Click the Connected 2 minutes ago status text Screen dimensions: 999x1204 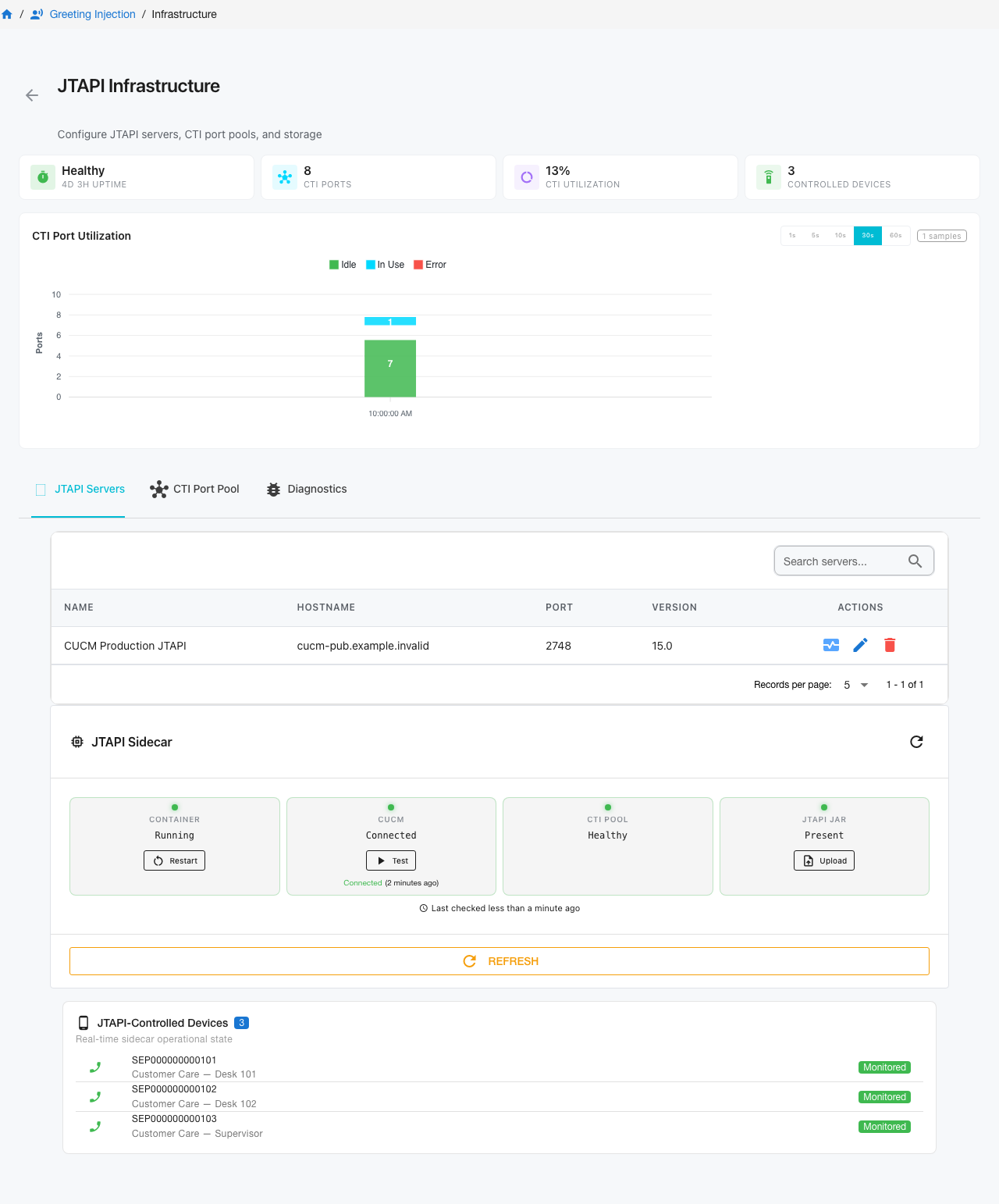click(391, 883)
